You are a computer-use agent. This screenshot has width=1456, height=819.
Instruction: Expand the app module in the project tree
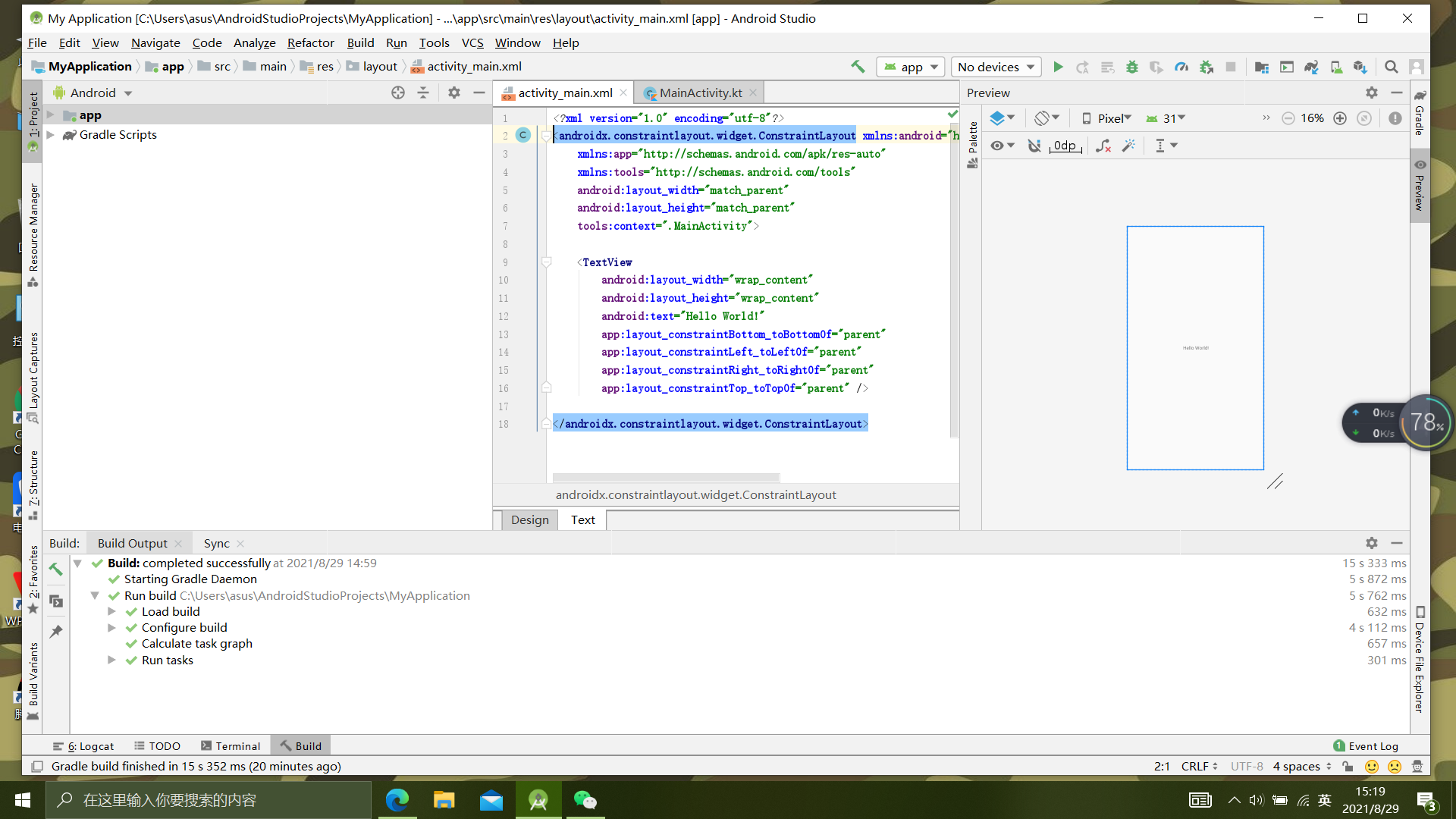click(x=51, y=115)
